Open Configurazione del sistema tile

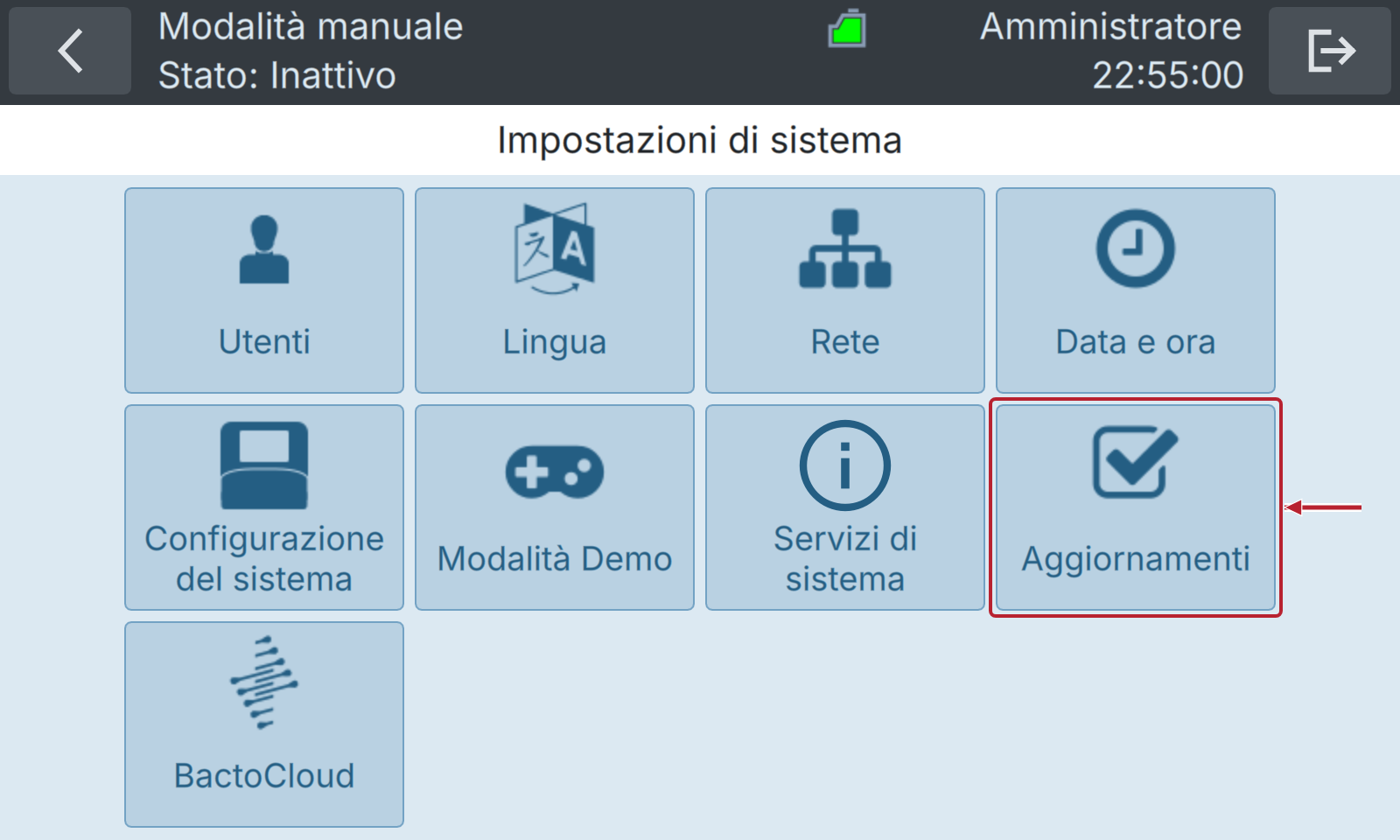pyautogui.click(x=264, y=507)
